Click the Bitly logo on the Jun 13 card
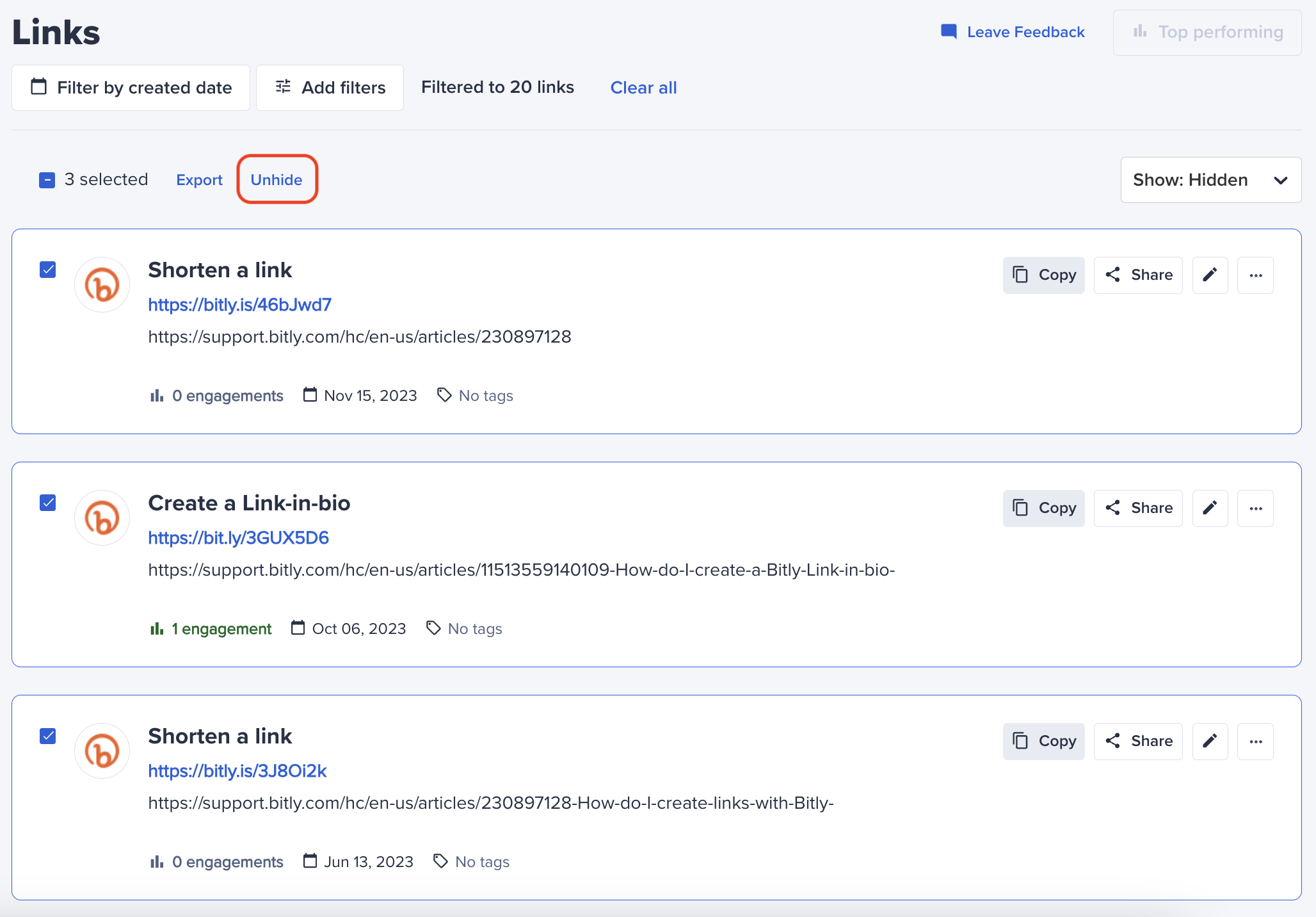 pyautogui.click(x=102, y=751)
